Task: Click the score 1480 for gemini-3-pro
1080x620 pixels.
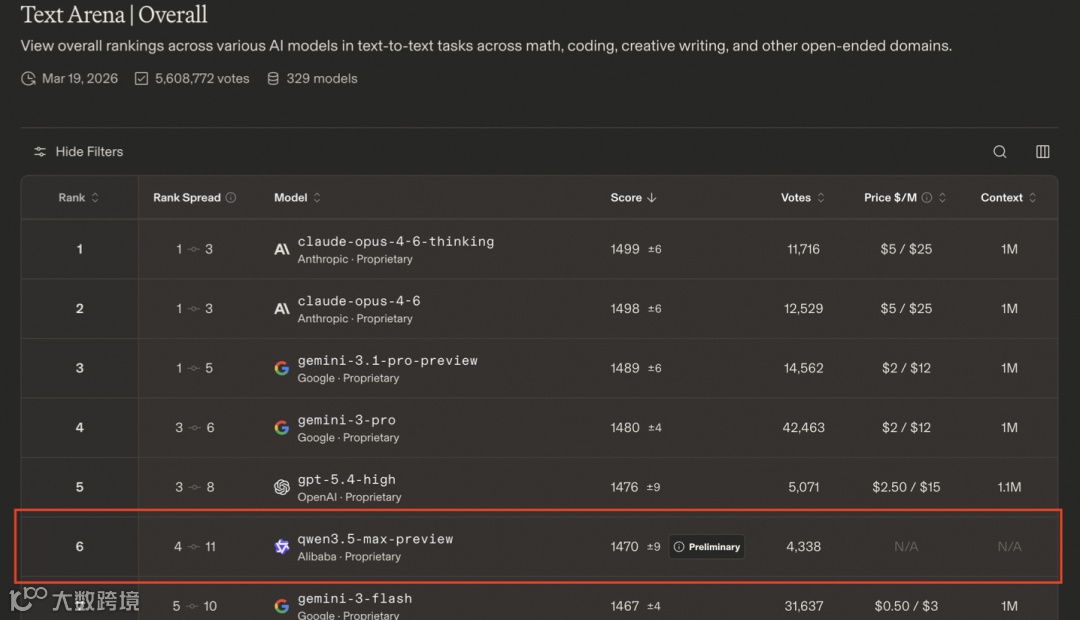Action: [625, 428]
